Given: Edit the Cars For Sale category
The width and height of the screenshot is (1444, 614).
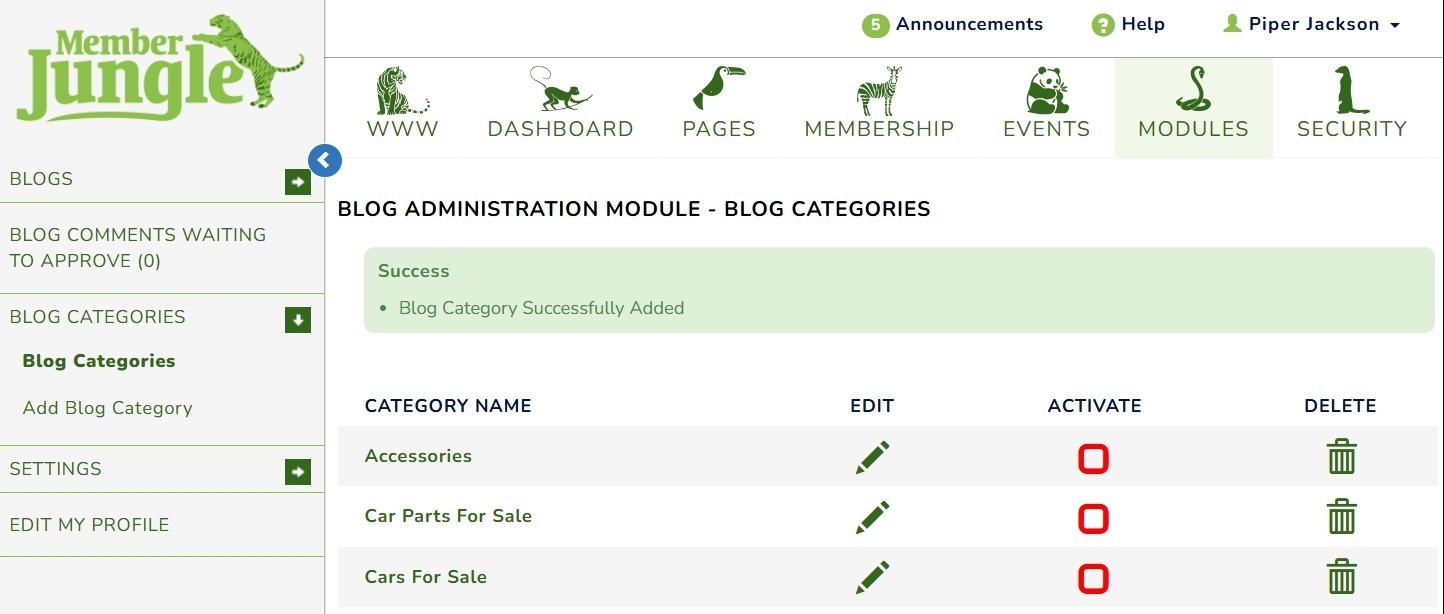Looking at the screenshot, I should (x=872, y=577).
